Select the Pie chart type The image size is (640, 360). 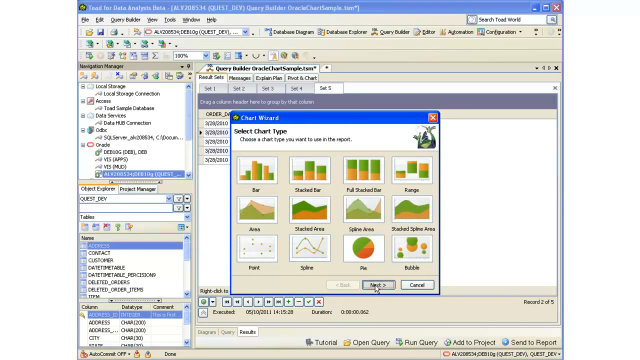pyautogui.click(x=363, y=248)
